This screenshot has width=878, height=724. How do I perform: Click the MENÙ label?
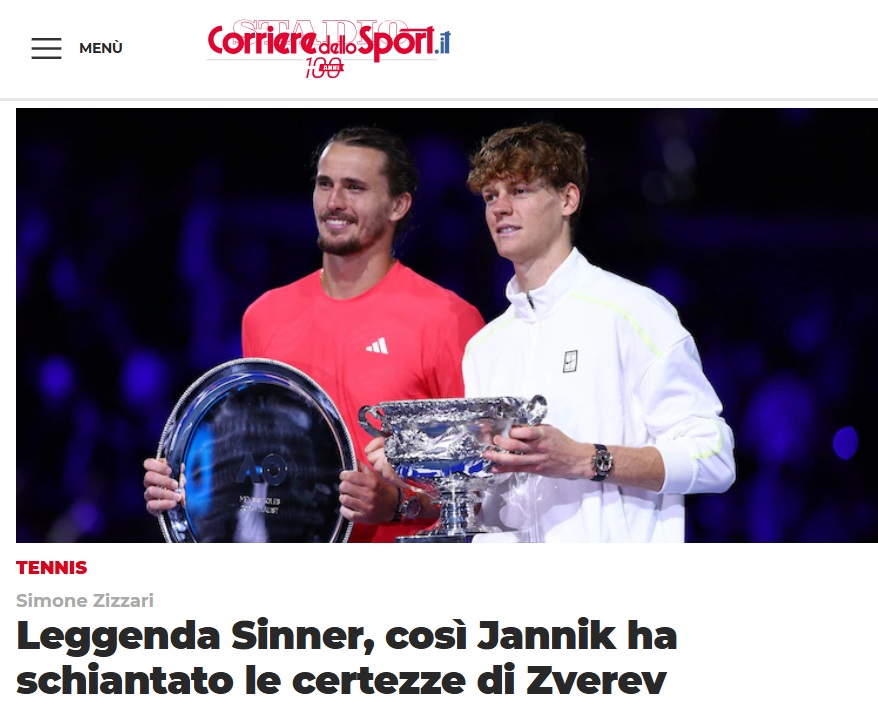(x=101, y=48)
